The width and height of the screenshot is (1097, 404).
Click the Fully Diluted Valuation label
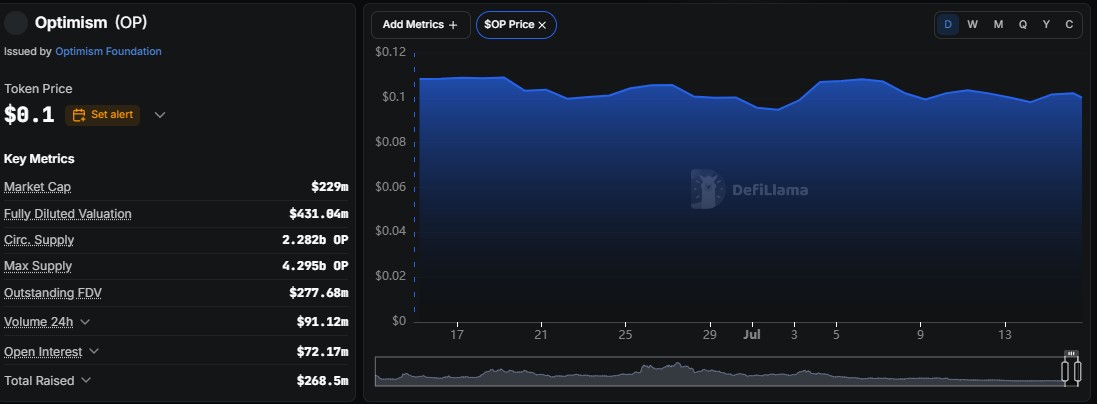click(68, 214)
